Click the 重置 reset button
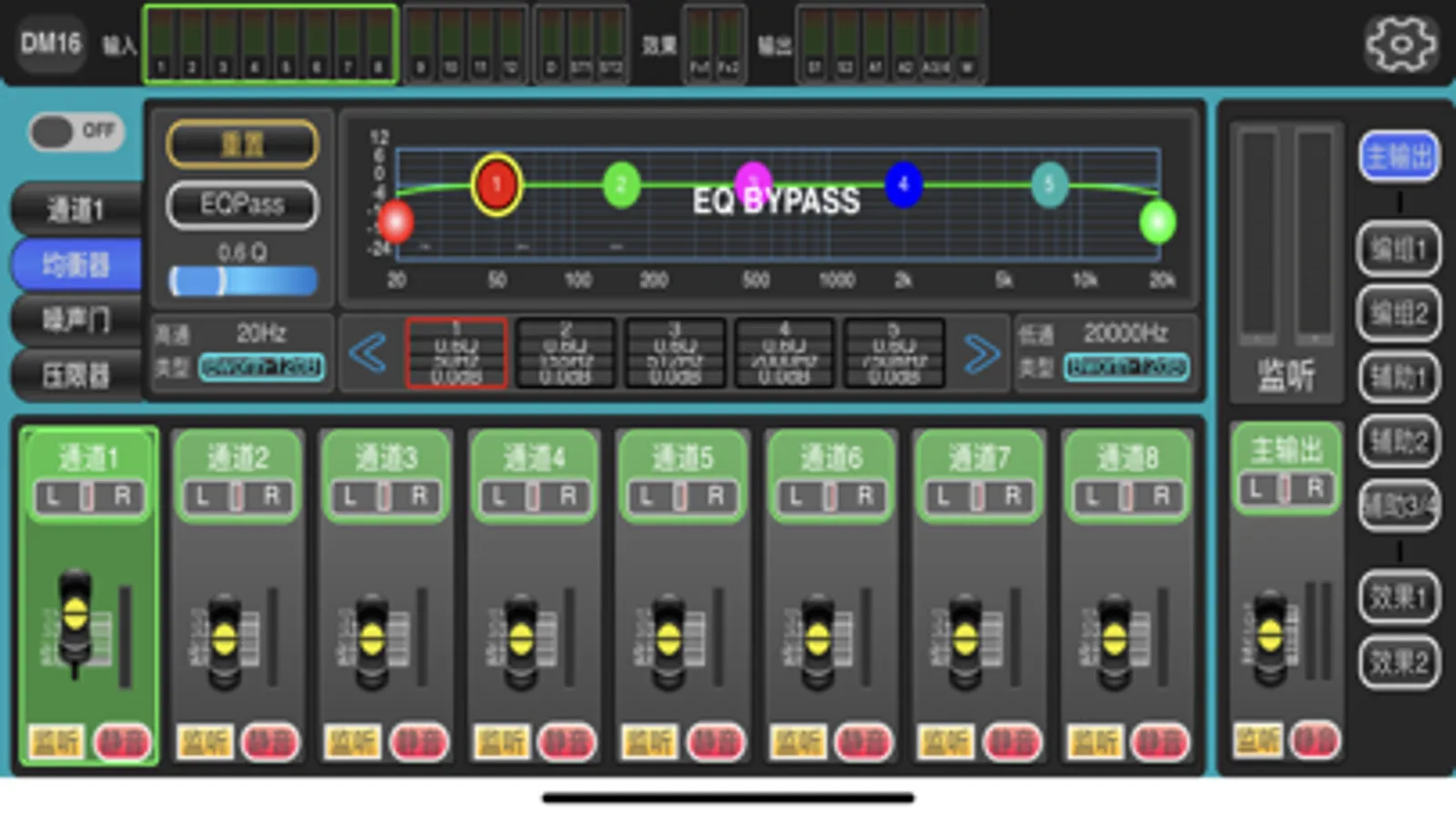1456x820 pixels. pos(243,145)
